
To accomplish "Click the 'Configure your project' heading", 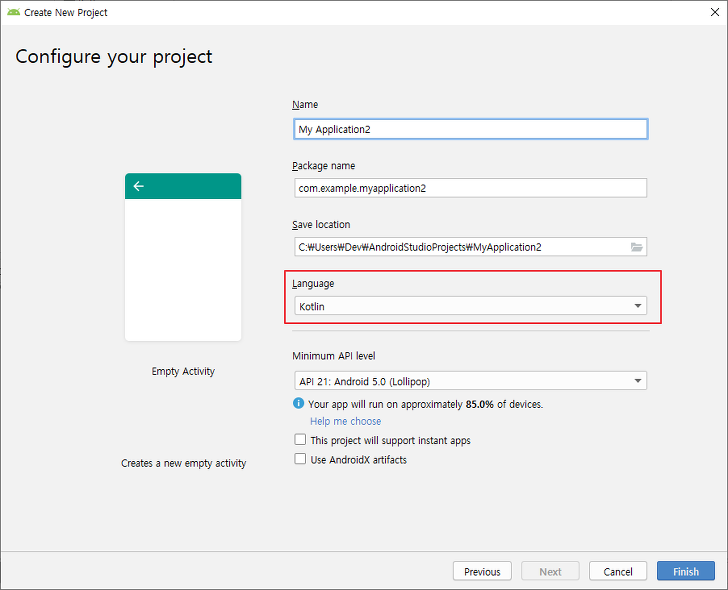I will [114, 57].
